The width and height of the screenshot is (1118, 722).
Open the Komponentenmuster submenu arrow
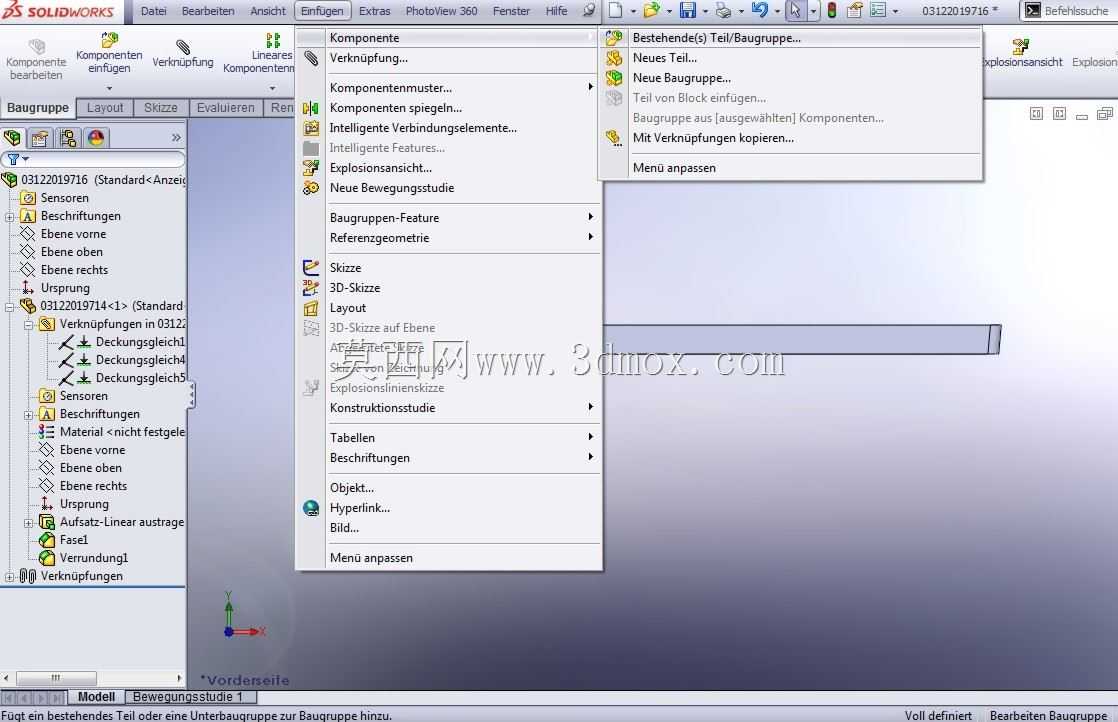590,87
